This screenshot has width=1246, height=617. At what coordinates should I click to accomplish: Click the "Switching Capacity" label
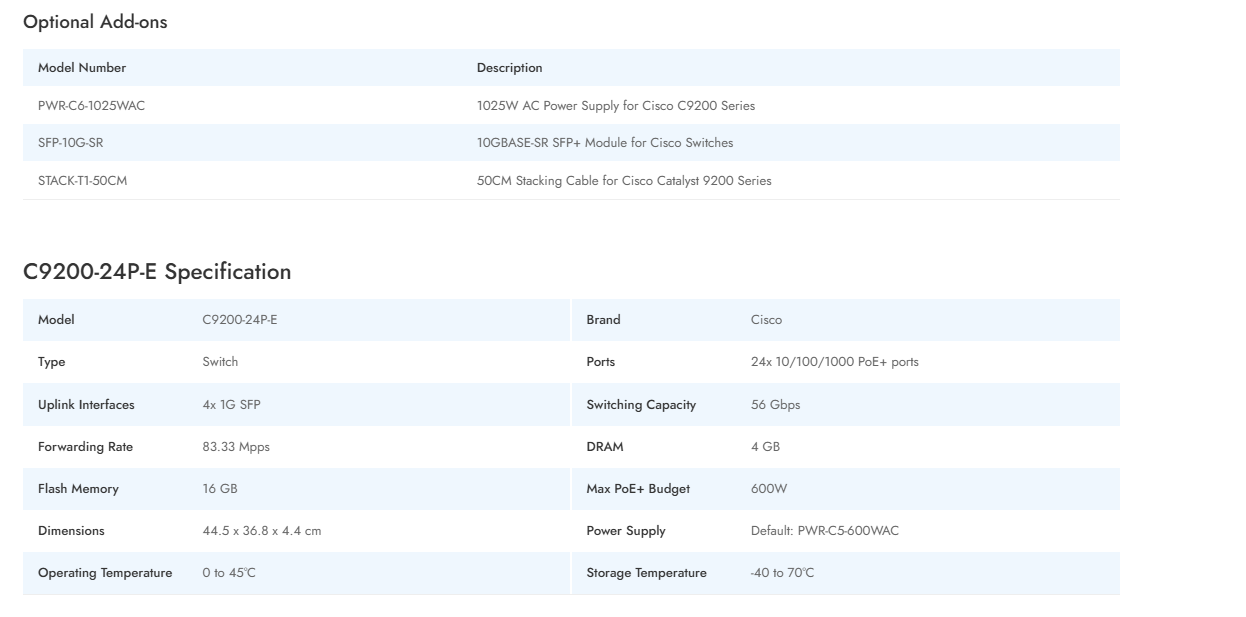[x=641, y=405]
